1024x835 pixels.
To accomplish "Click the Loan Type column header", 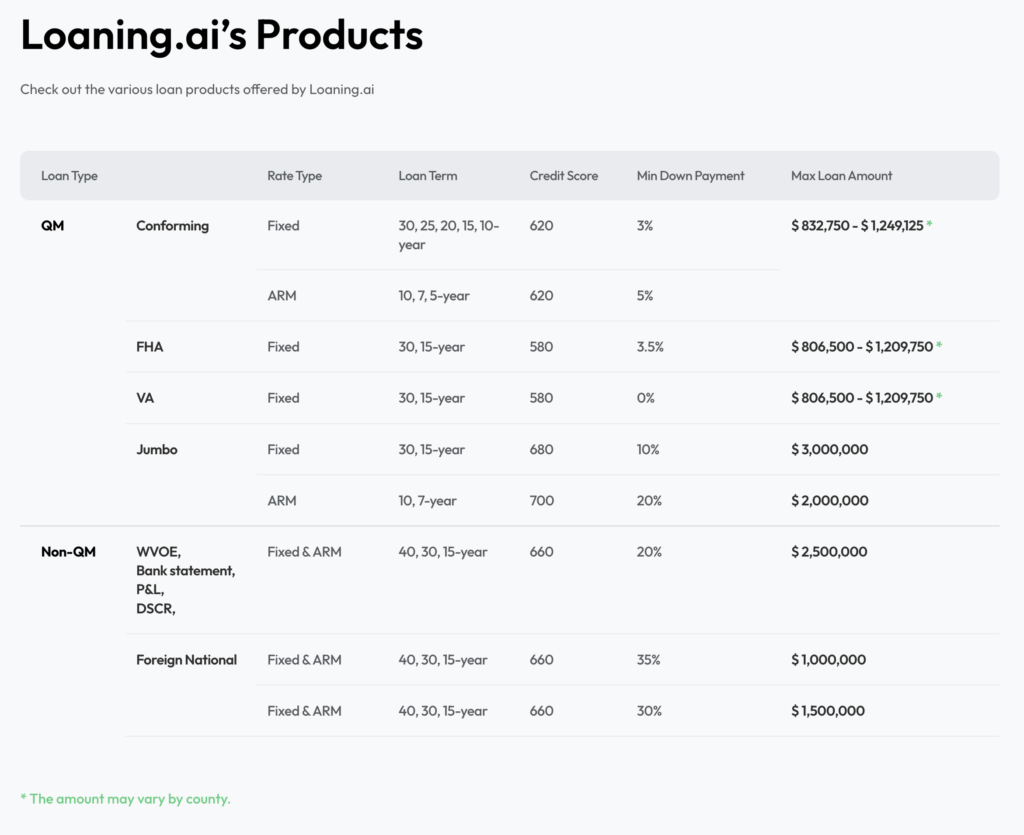I will [x=69, y=176].
